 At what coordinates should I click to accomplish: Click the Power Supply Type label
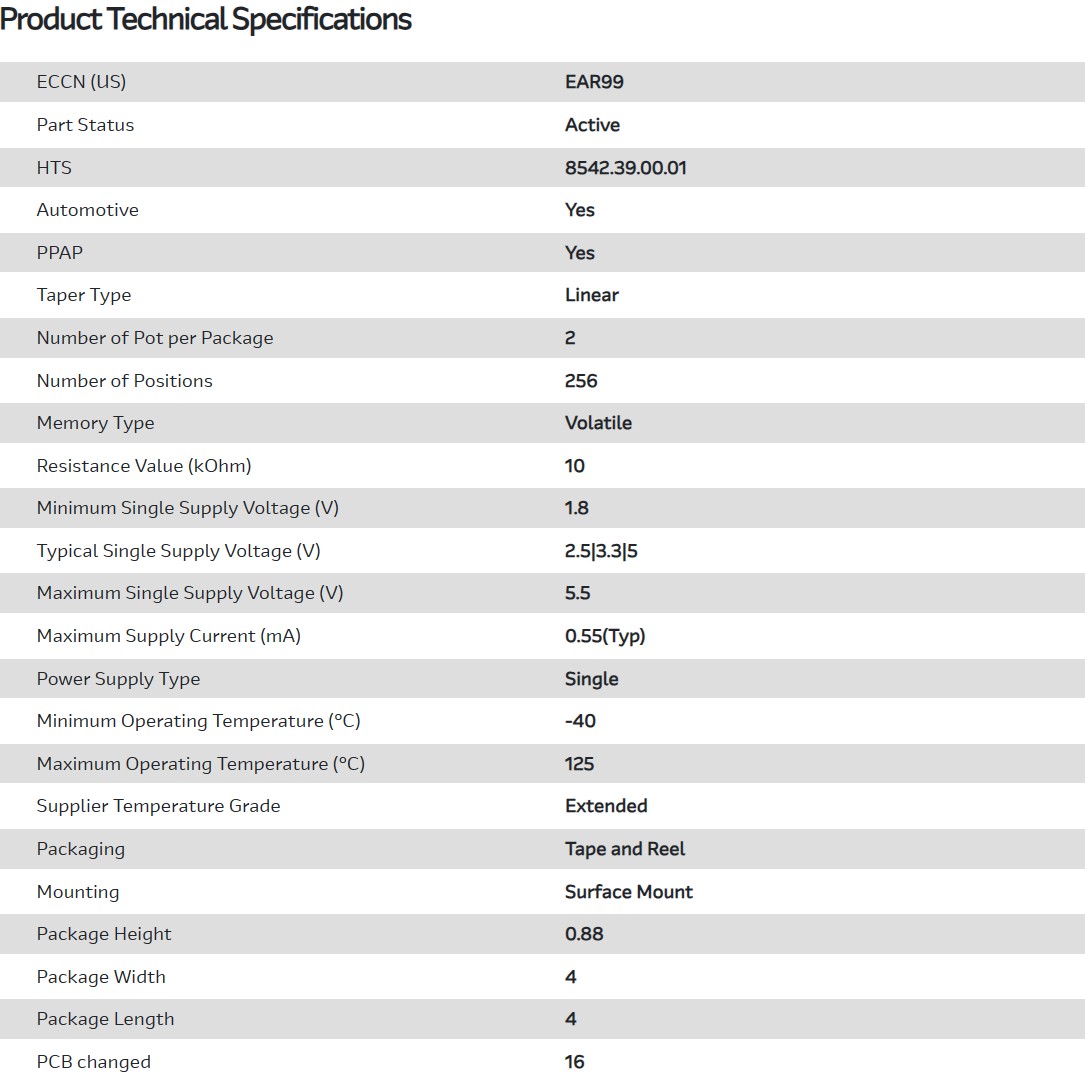click(118, 679)
